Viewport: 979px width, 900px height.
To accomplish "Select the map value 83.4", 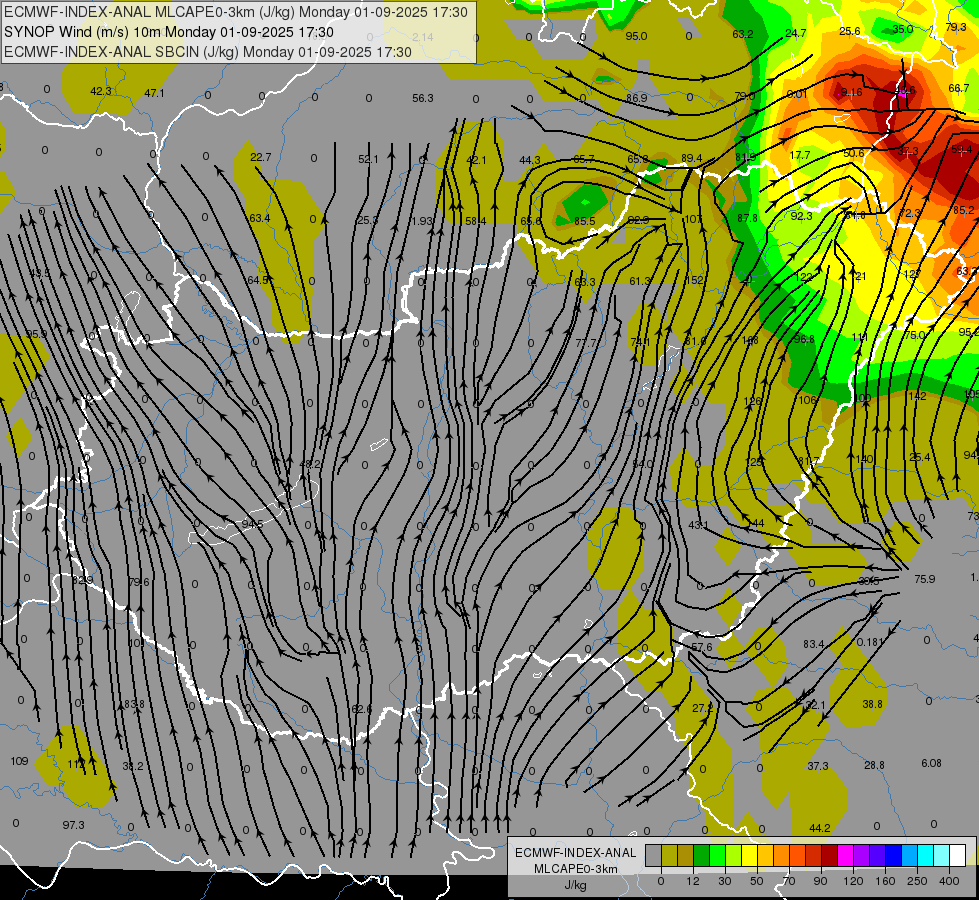I will click(x=814, y=644).
